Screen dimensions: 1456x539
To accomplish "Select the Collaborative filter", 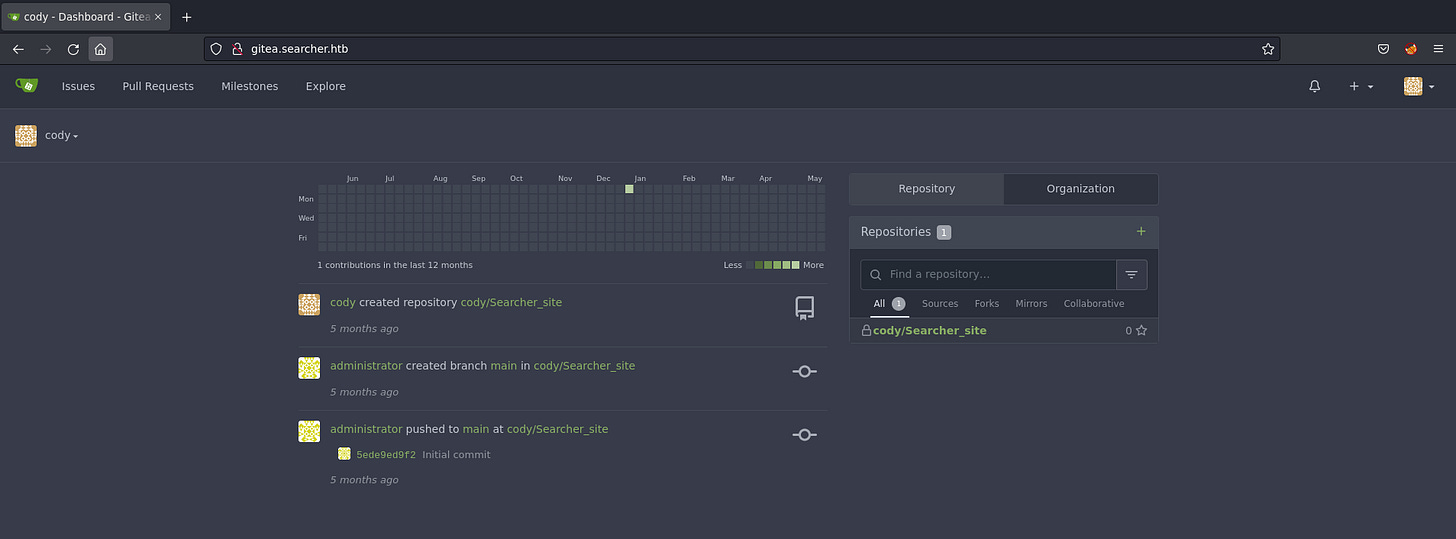I will (x=1094, y=304).
